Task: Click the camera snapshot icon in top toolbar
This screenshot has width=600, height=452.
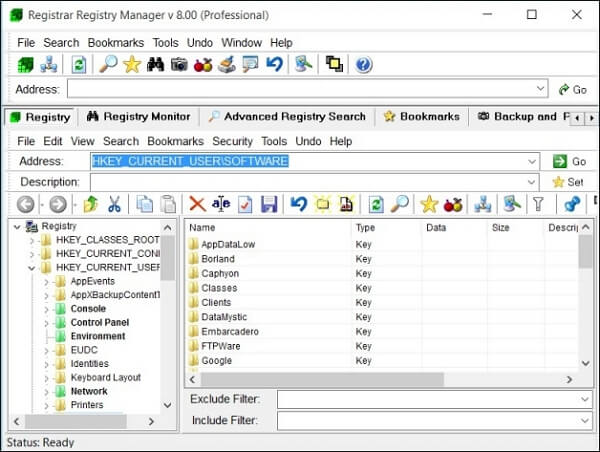Action: [x=179, y=64]
